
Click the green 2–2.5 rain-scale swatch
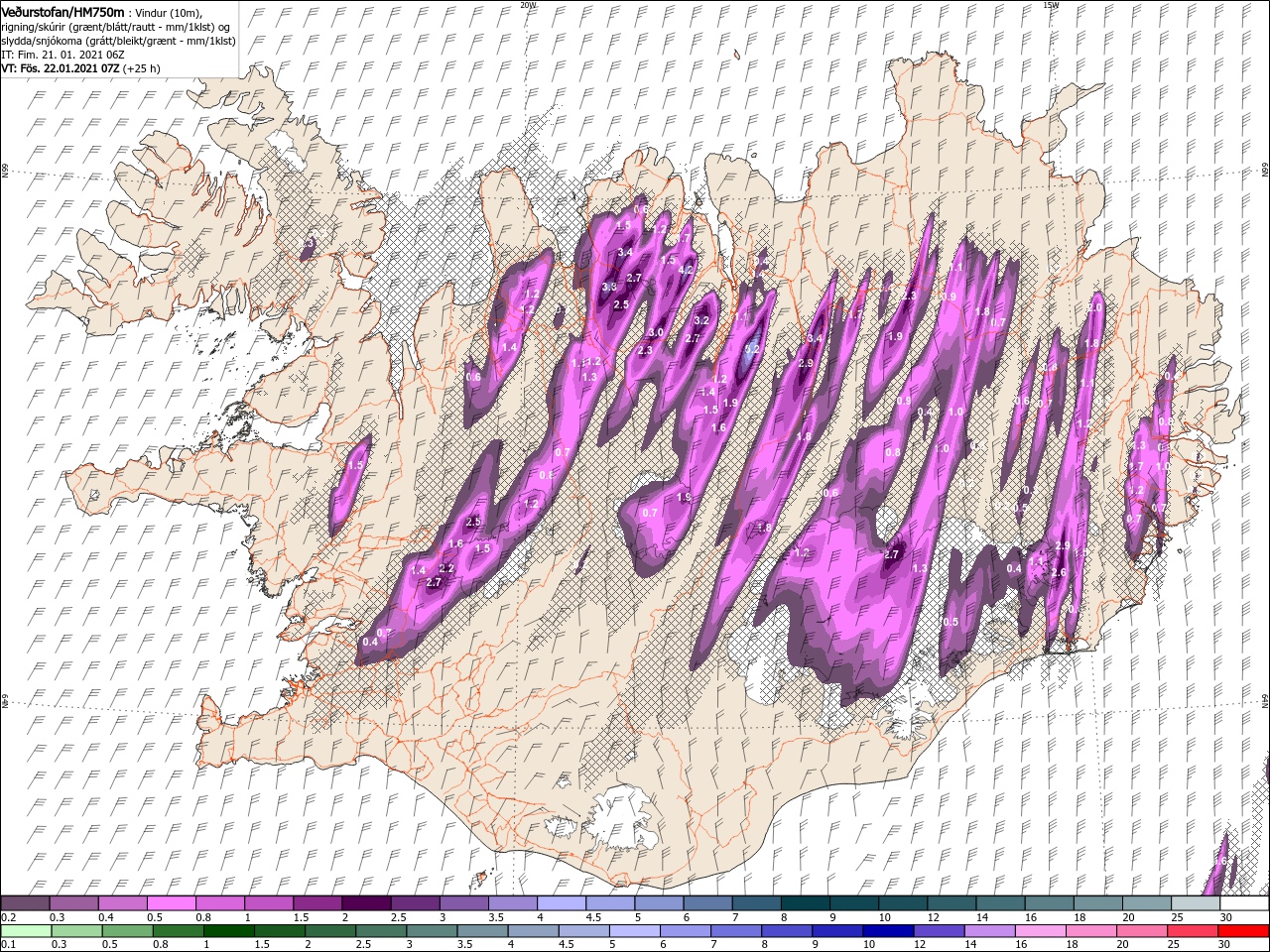point(329,931)
